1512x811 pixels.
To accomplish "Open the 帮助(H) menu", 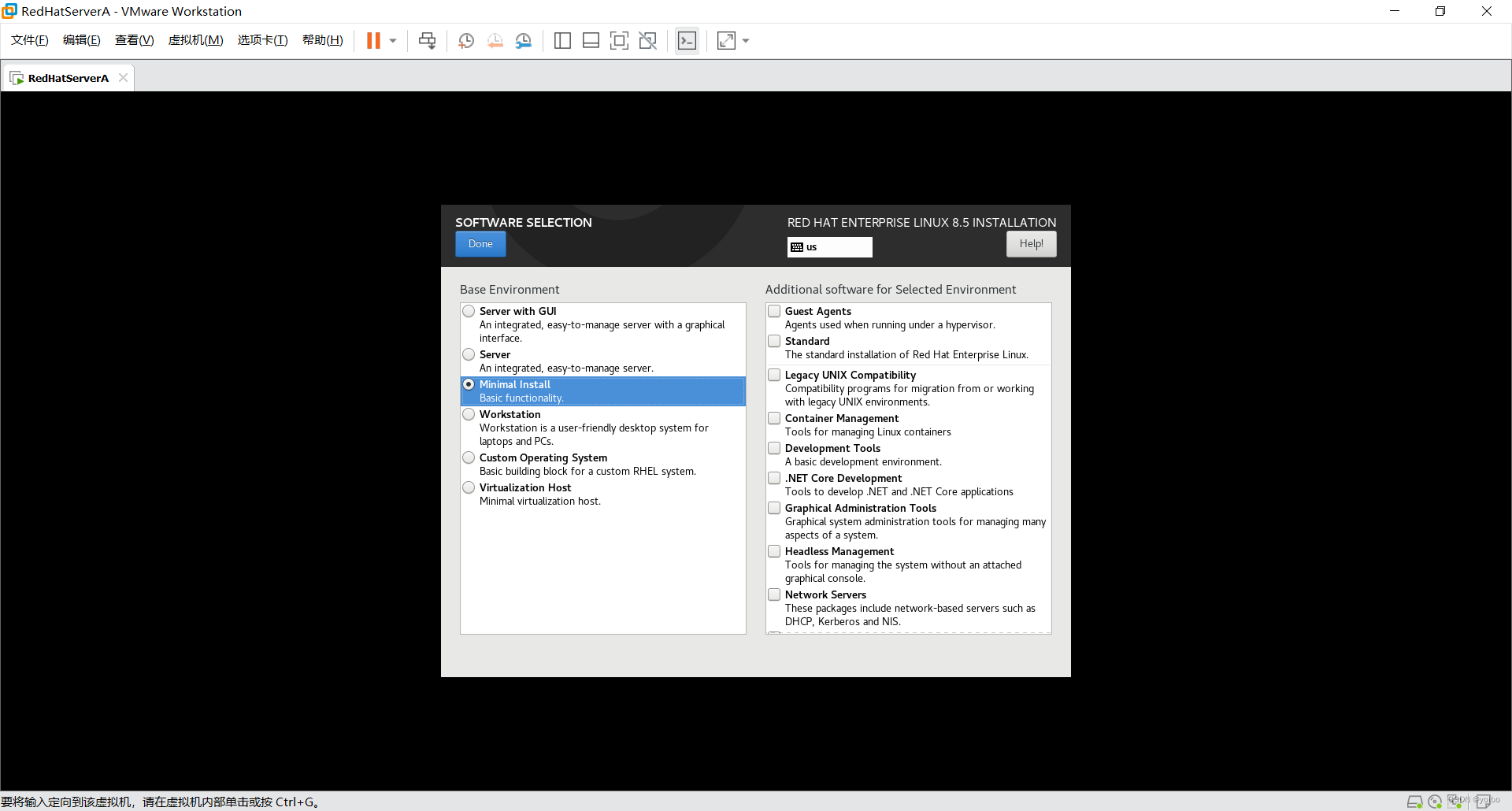I will [322, 40].
